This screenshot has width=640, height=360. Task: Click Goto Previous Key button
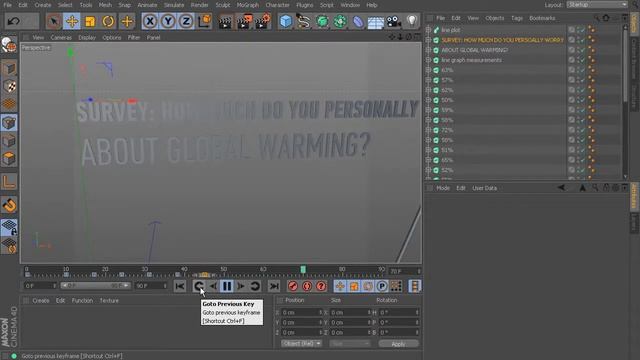pyautogui.click(x=199, y=286)
